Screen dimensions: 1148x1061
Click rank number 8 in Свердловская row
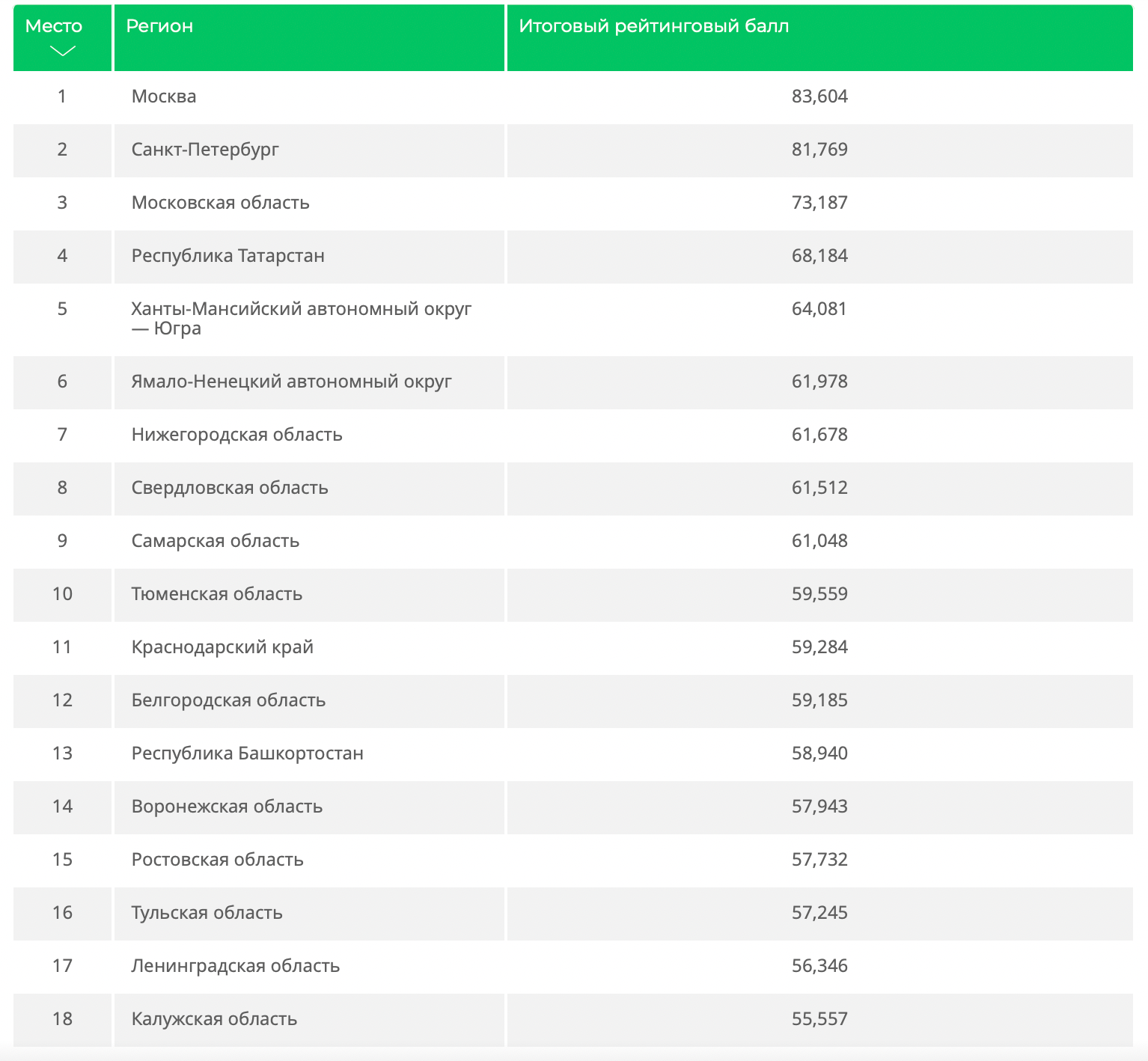(62, 488)
